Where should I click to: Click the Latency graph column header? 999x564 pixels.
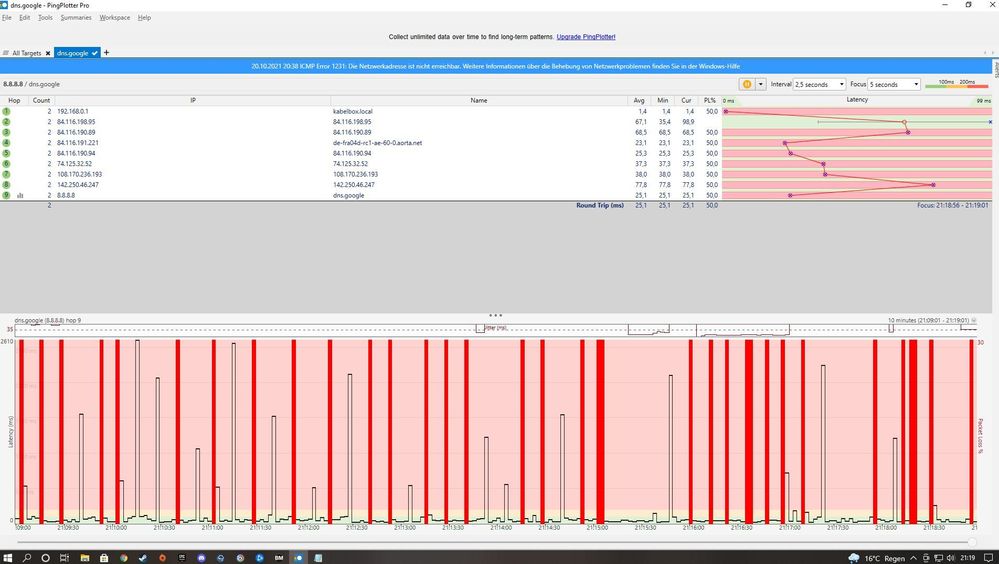point(857,100)
